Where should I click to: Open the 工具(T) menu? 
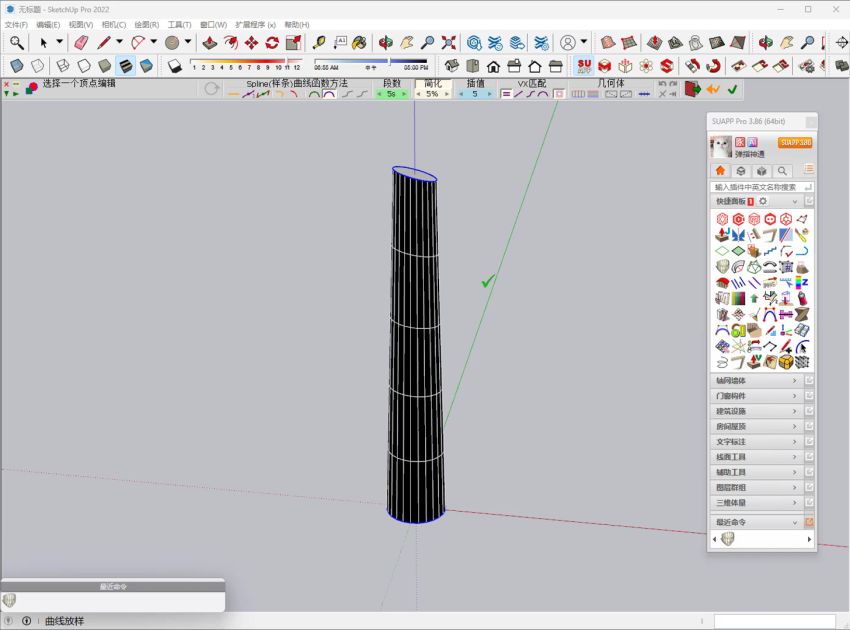[179, 24]
